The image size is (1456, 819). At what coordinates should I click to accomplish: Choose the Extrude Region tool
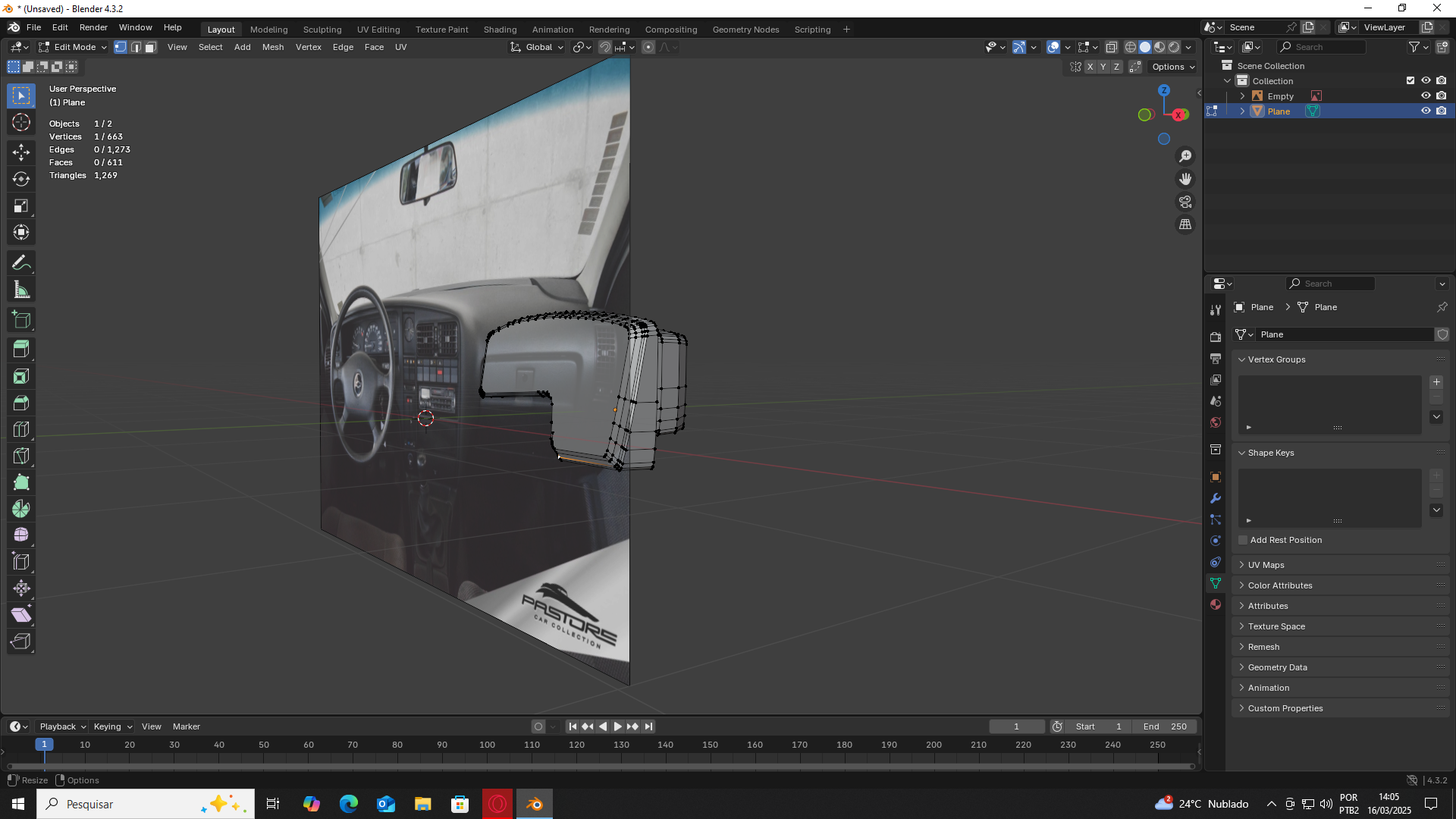(21, 350)
